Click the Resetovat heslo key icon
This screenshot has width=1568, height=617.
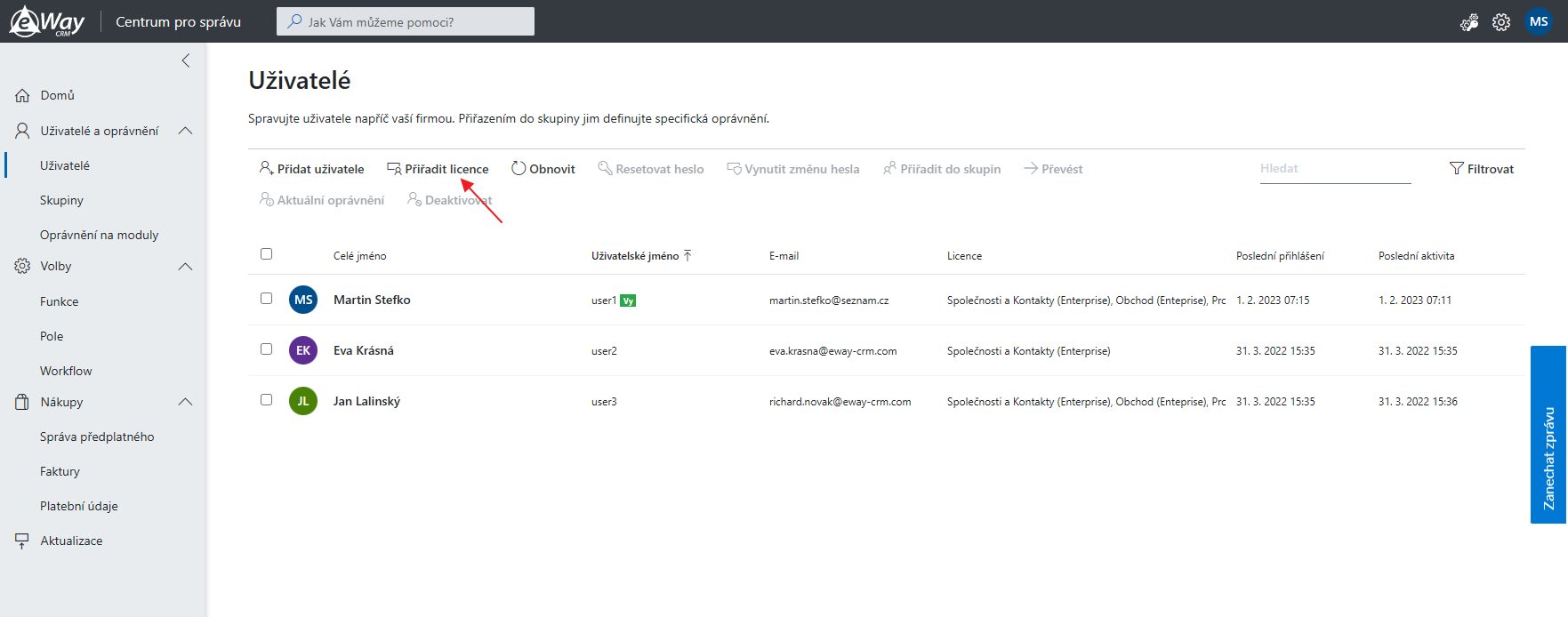(605, 168)
